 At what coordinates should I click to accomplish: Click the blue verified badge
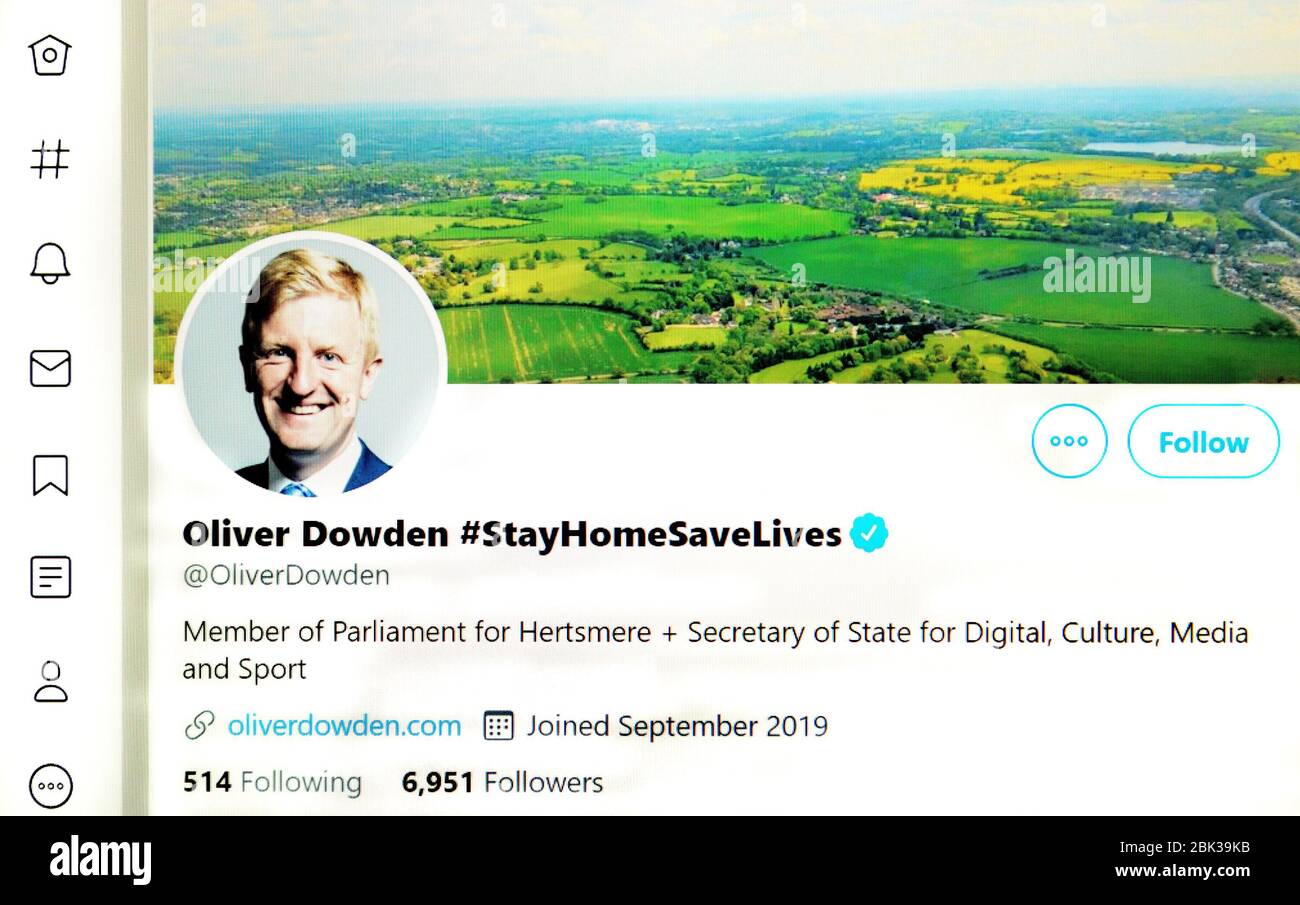[869, 534]
